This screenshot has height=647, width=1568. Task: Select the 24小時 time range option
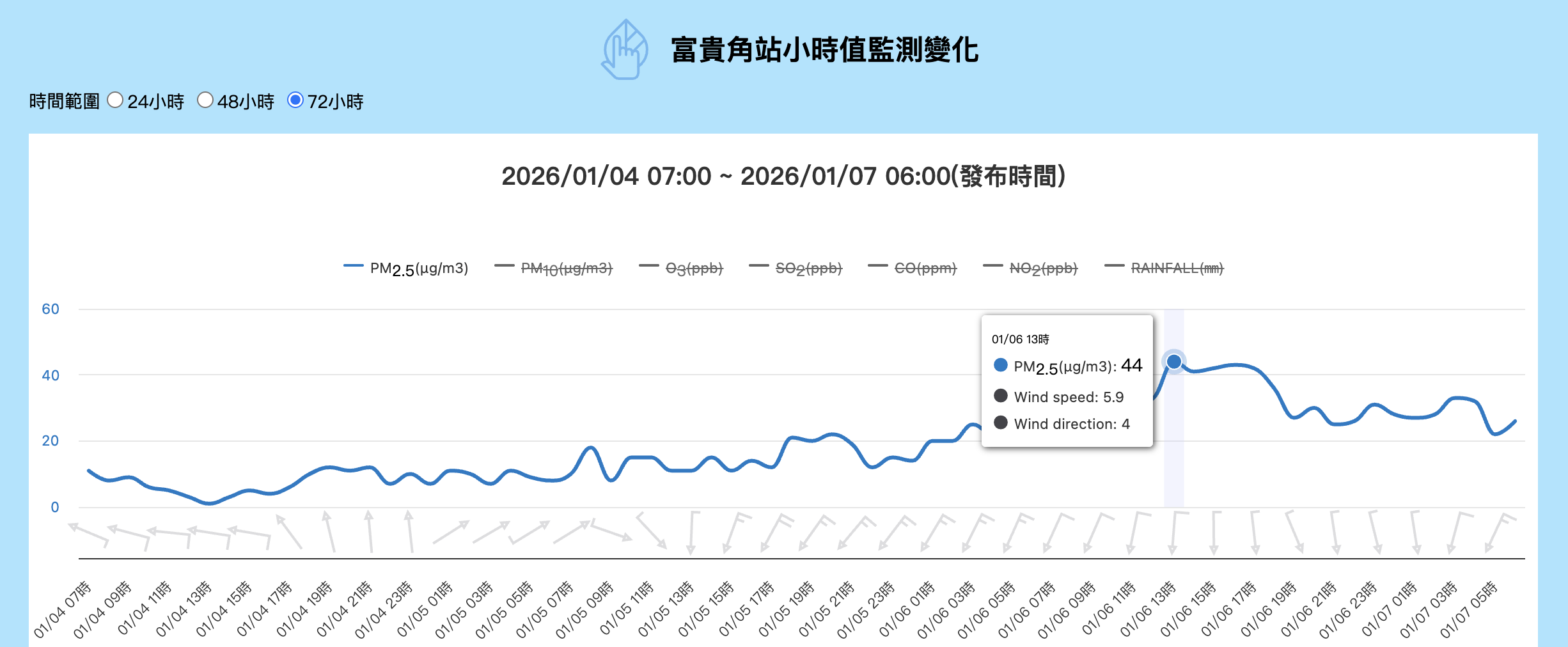click(116, 100)
